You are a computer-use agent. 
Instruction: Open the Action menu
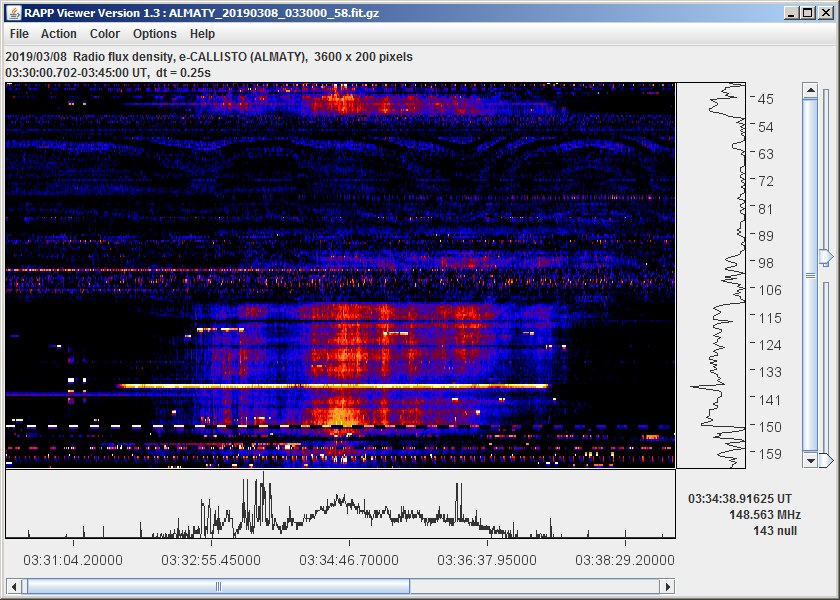click(x=59, y=34)
